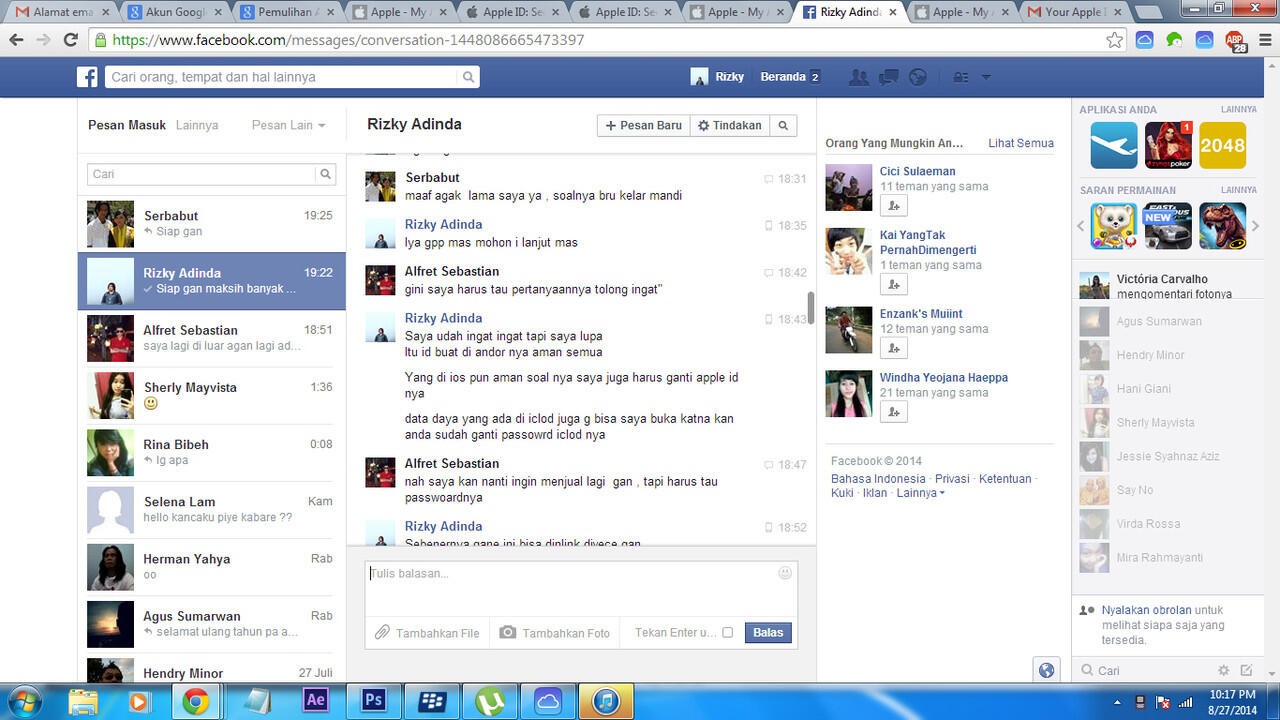The width and height of the screenshot is (1280, 720).
Task: Click 'Pesan Baru' button
Action: (644, 125)
